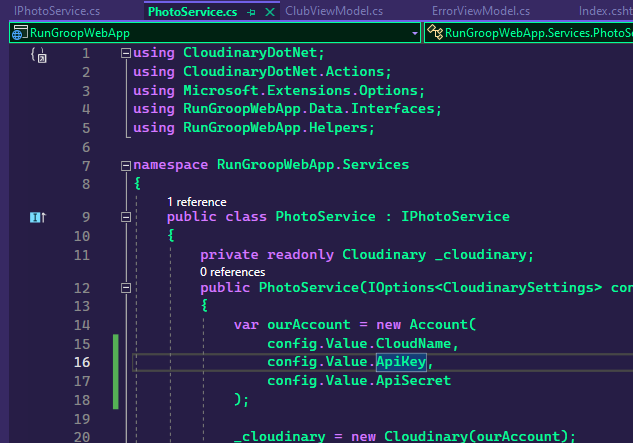Click the highlighted ApiKey identifier
Image resolution: width=633 pixels, height=443 pixels.
[x=401, y=362]
